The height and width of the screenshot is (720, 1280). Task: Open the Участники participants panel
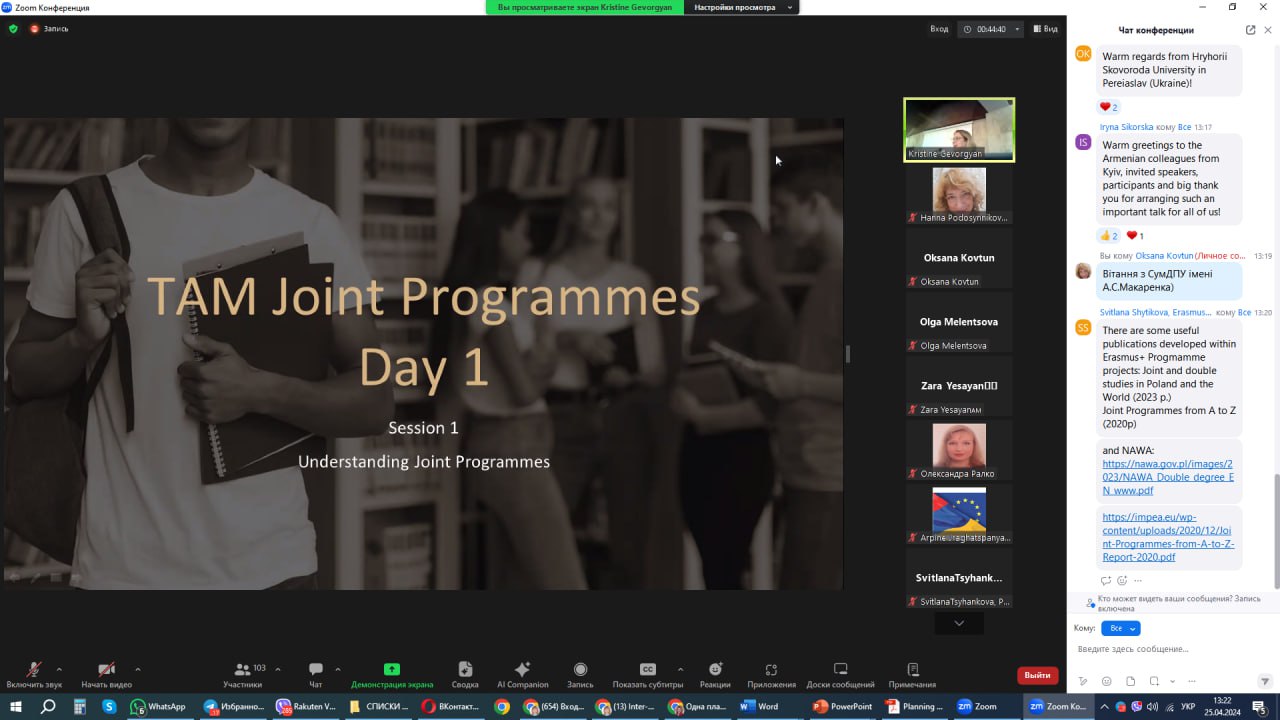242,671
